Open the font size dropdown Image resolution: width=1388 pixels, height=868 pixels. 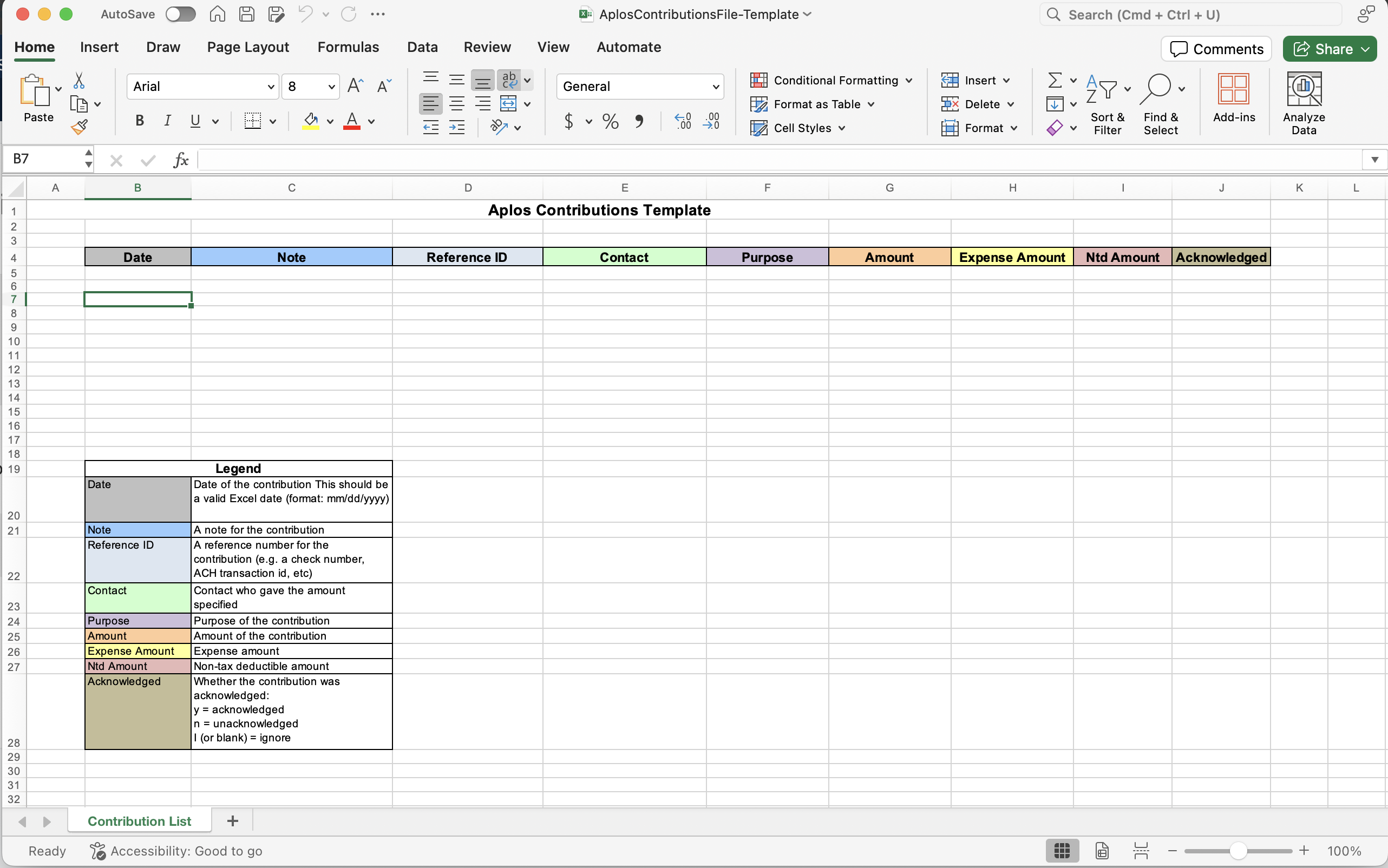[331, 87]
